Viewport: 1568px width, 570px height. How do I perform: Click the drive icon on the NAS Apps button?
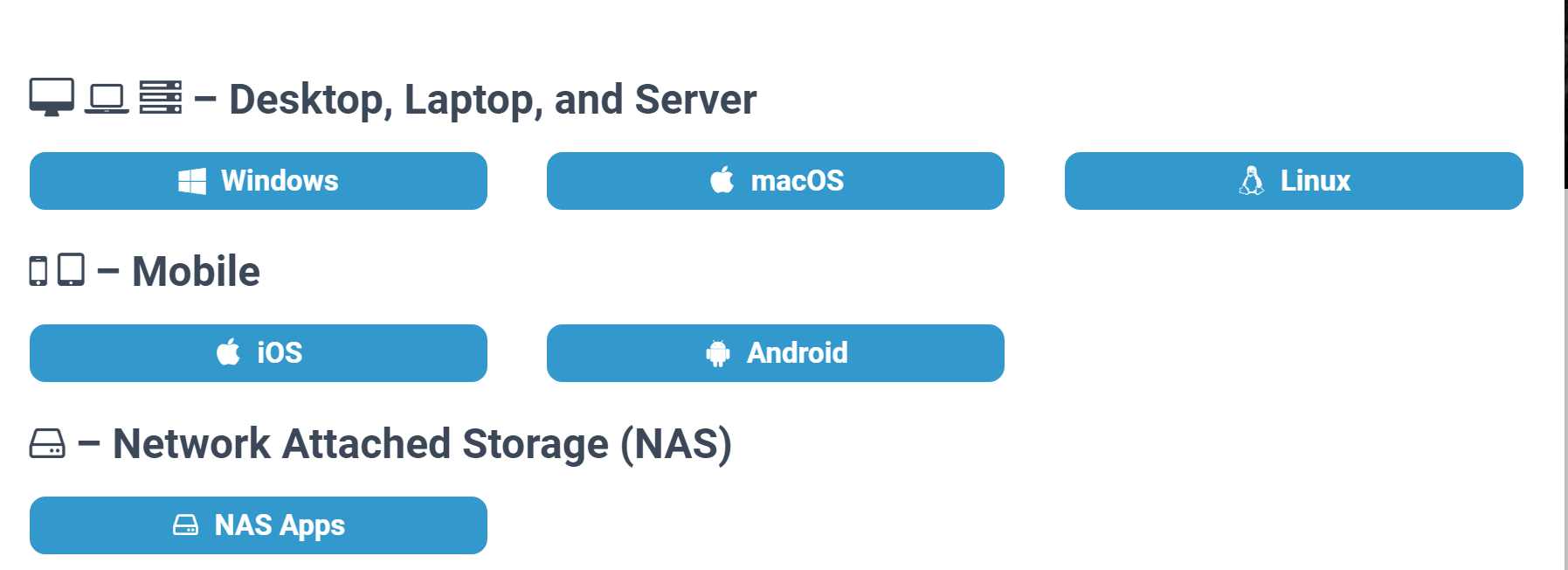coord(187,525)
